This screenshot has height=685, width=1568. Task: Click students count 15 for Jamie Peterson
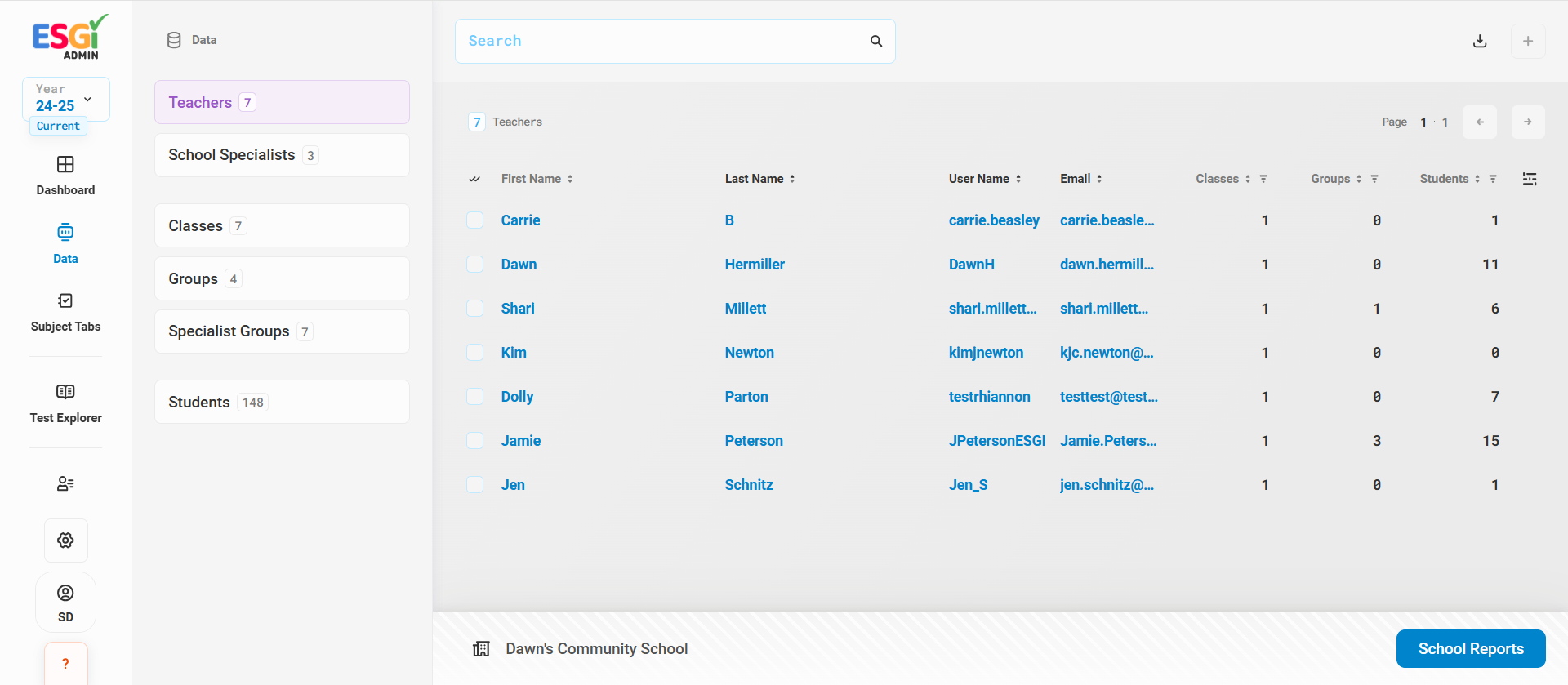click(1490, 441)
